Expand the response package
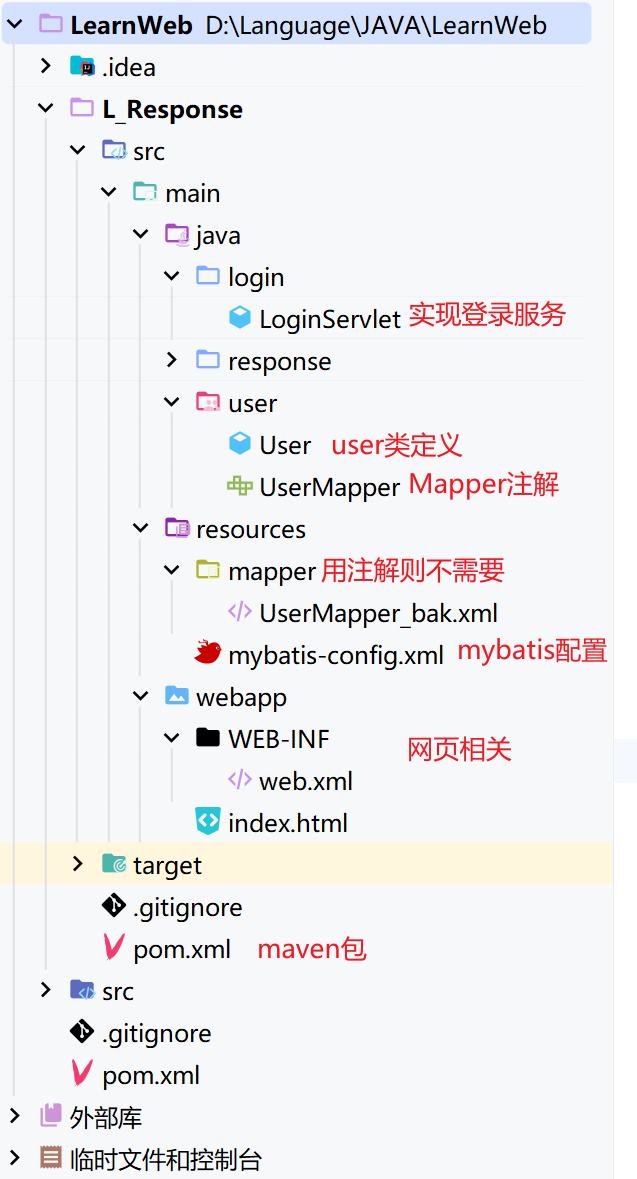This screenshot has width=637, height=1179. (172, 360)
